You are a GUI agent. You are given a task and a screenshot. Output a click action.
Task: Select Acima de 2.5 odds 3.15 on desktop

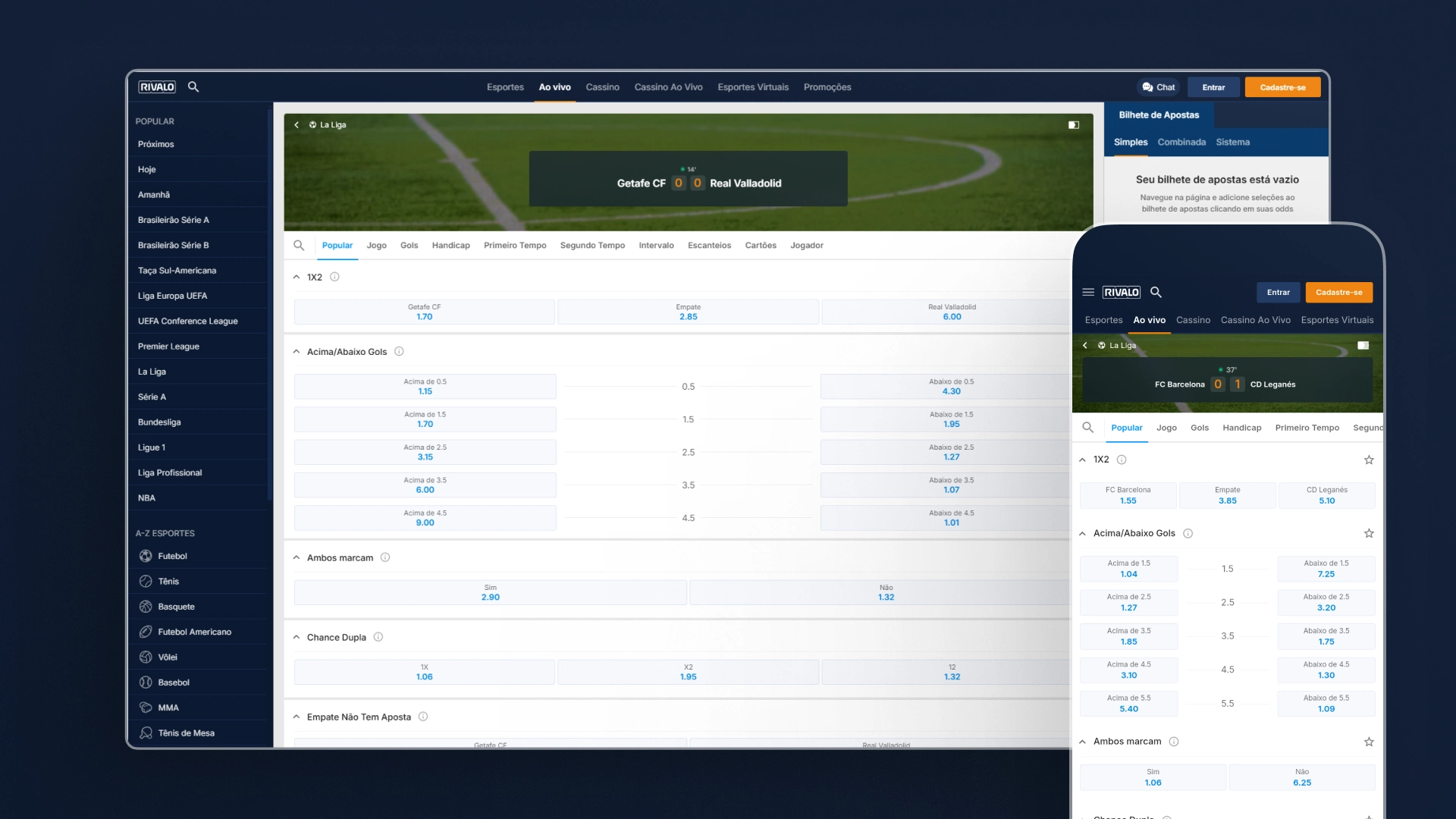[425, 453]
